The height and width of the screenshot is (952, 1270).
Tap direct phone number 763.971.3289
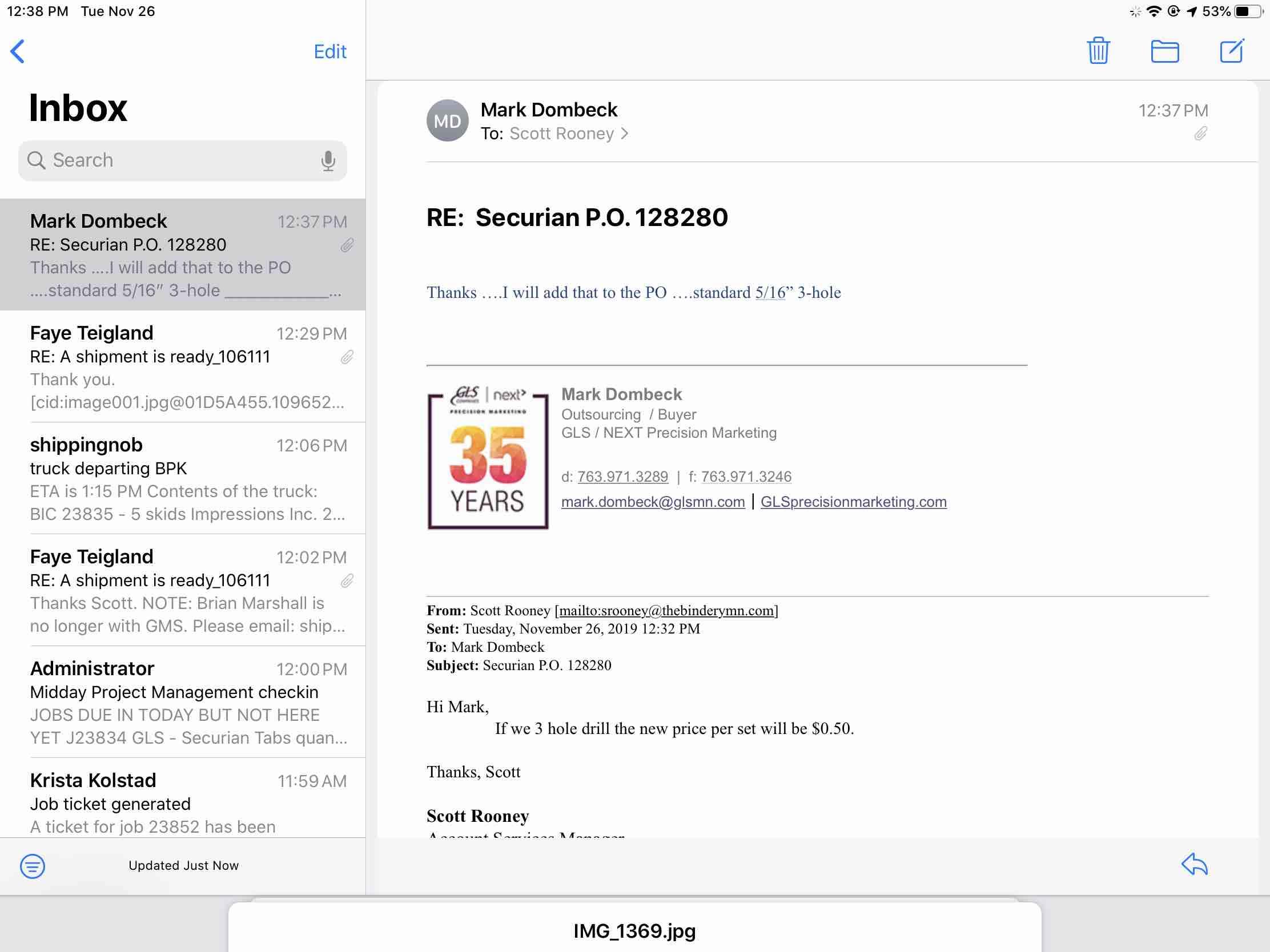tap(622, 477)
